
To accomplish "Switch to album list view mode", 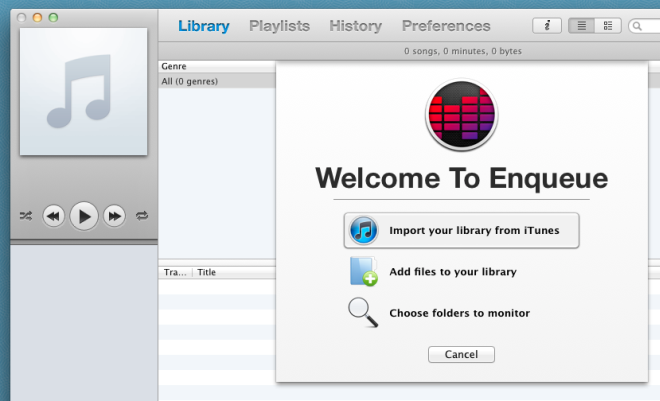I will click(608, 26).
